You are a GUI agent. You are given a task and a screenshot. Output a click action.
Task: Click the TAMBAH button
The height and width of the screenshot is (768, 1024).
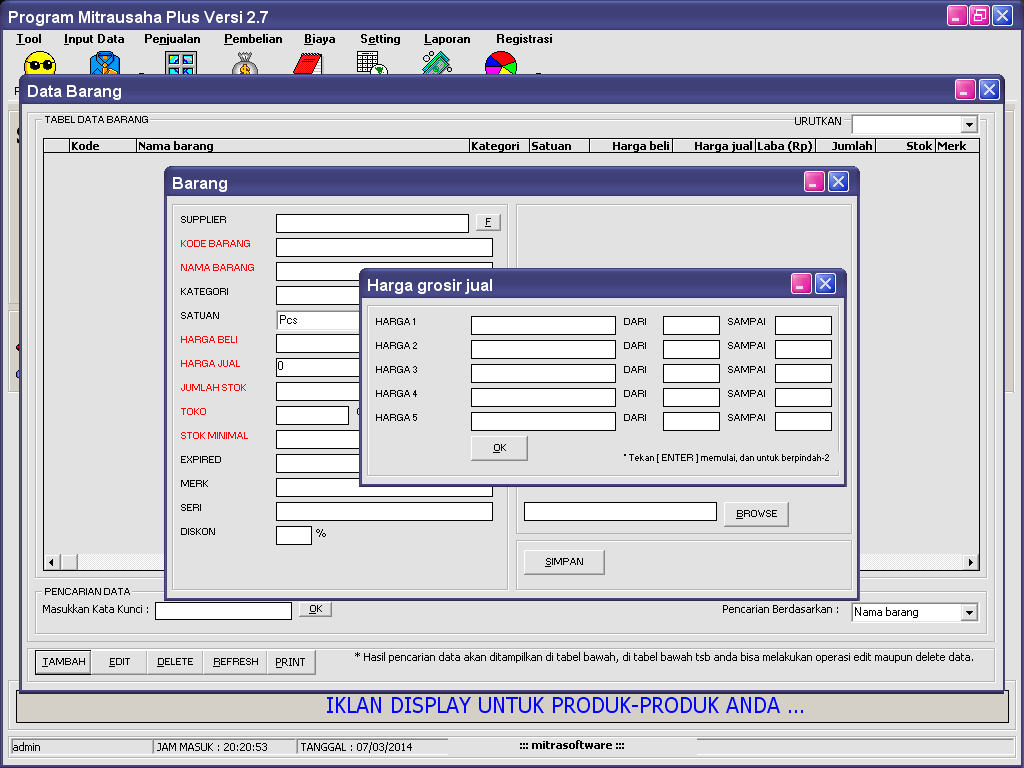pyautogui.click(x=63, y=662)
